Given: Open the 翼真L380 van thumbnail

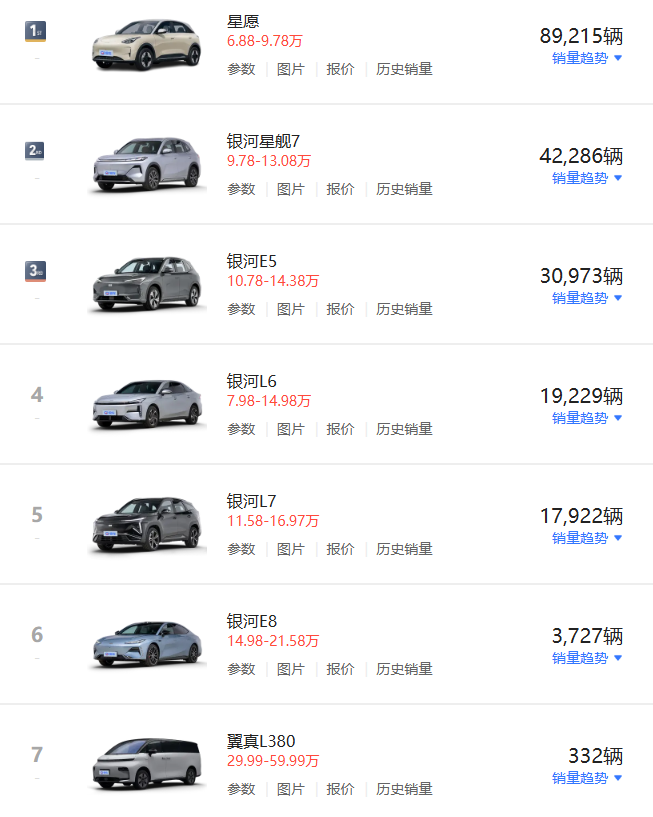Looking at the screenshot, I should click(147, 764).
